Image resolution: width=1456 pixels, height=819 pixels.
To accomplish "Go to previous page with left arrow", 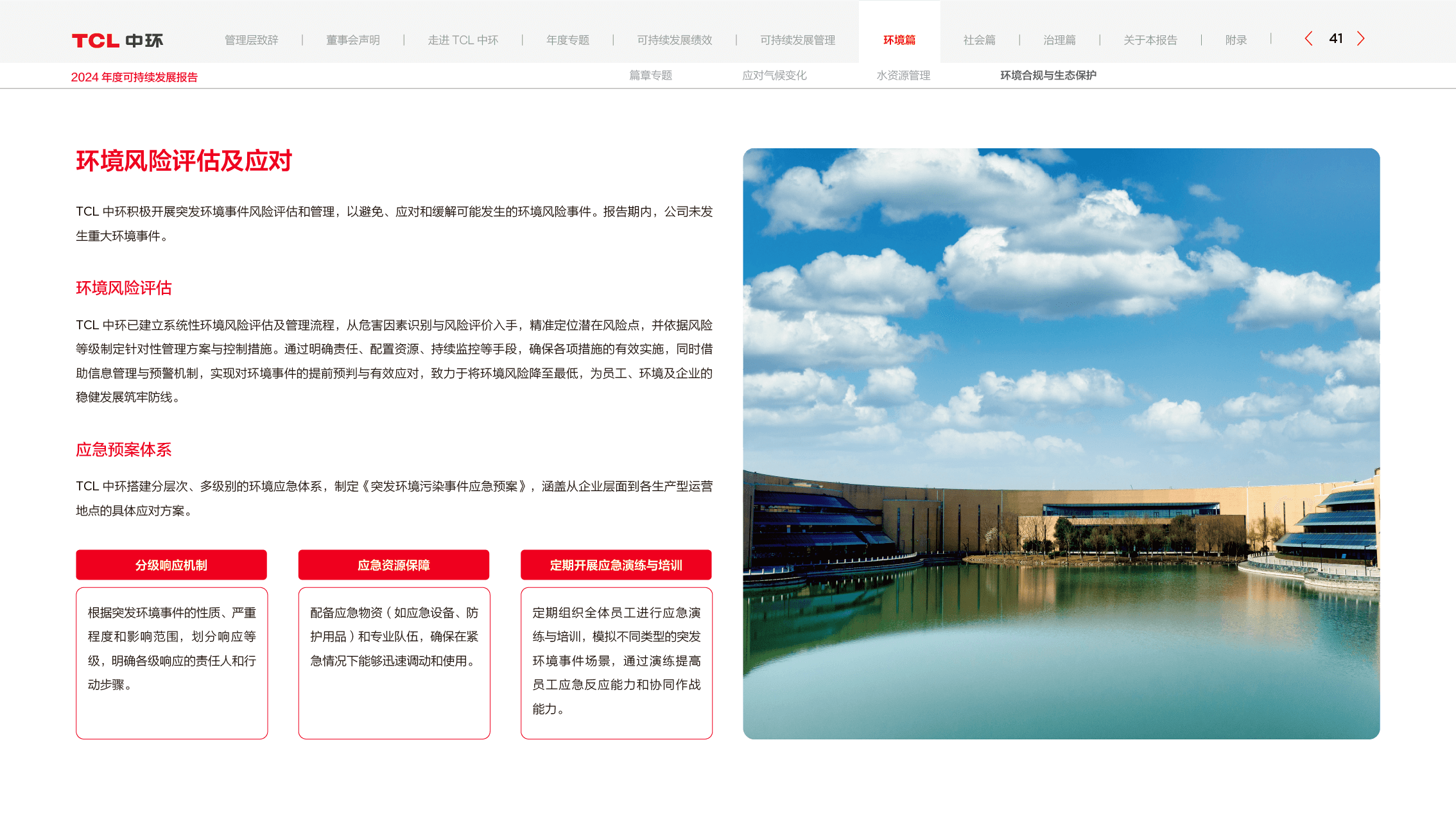I will click(x=1308, y=39).
